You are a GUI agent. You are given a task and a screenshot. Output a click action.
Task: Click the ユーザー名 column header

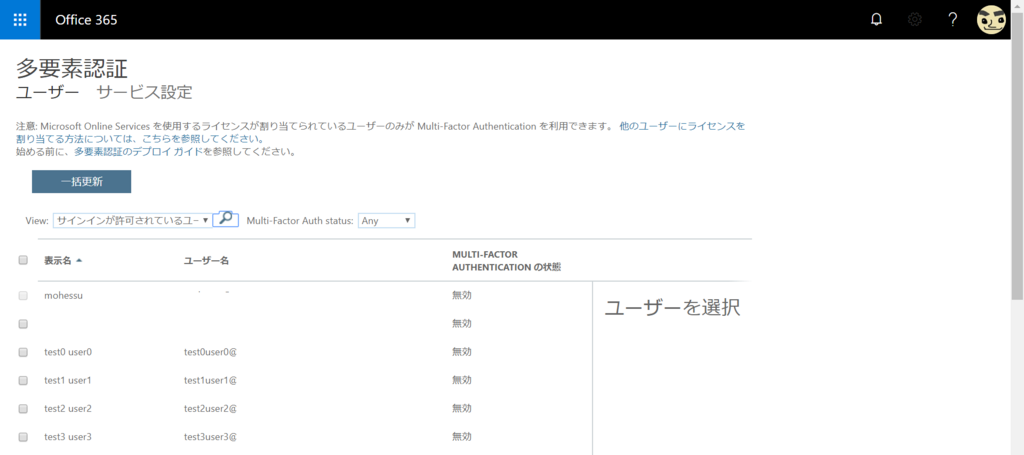click(206, 260)
